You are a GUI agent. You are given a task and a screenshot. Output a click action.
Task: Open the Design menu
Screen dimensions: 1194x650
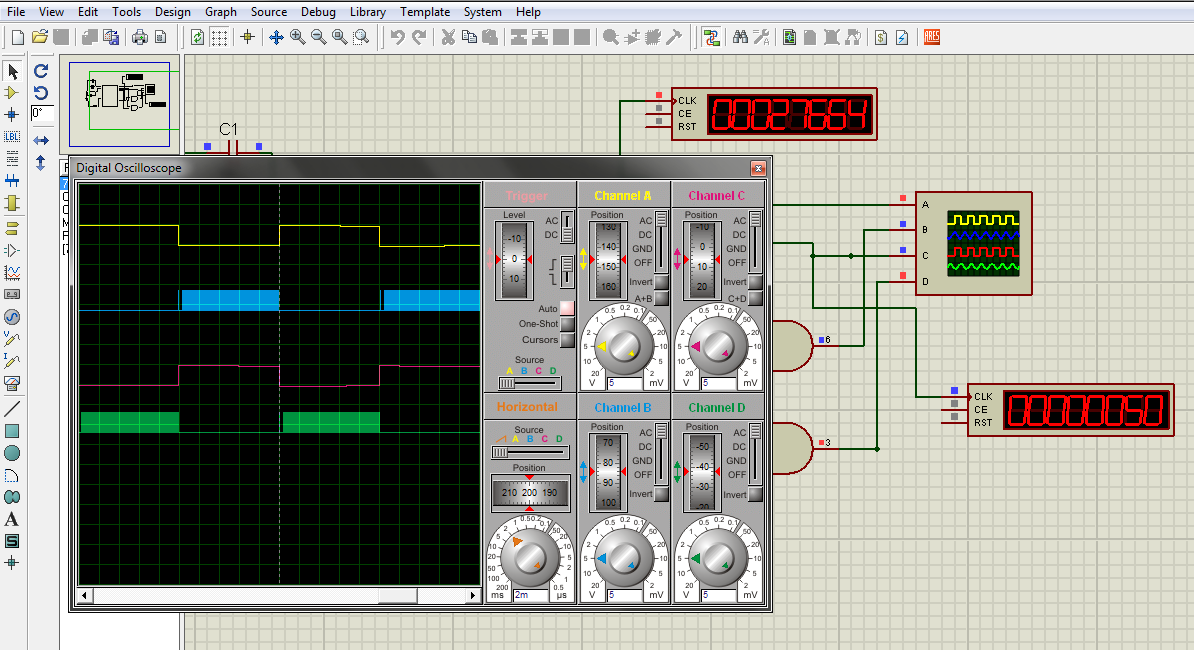click(x=173, y=11)
